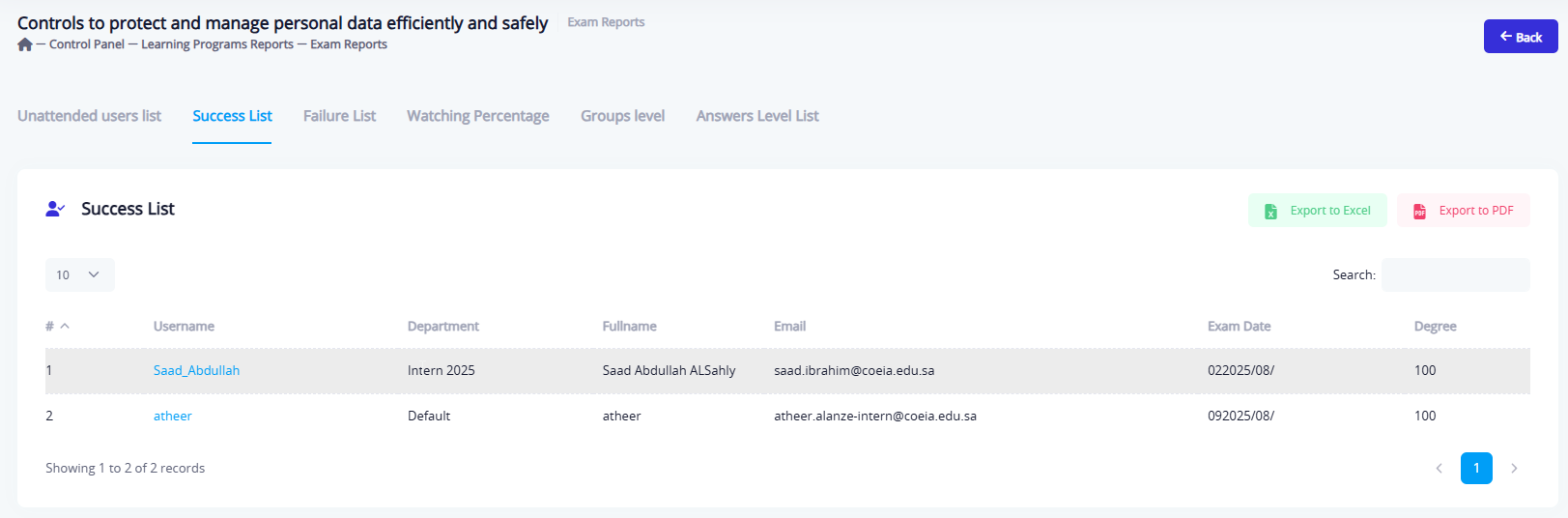Click the Back button
This screenshot has width=1568, height=518.
pyautogui.click(x=1521, y=37)
